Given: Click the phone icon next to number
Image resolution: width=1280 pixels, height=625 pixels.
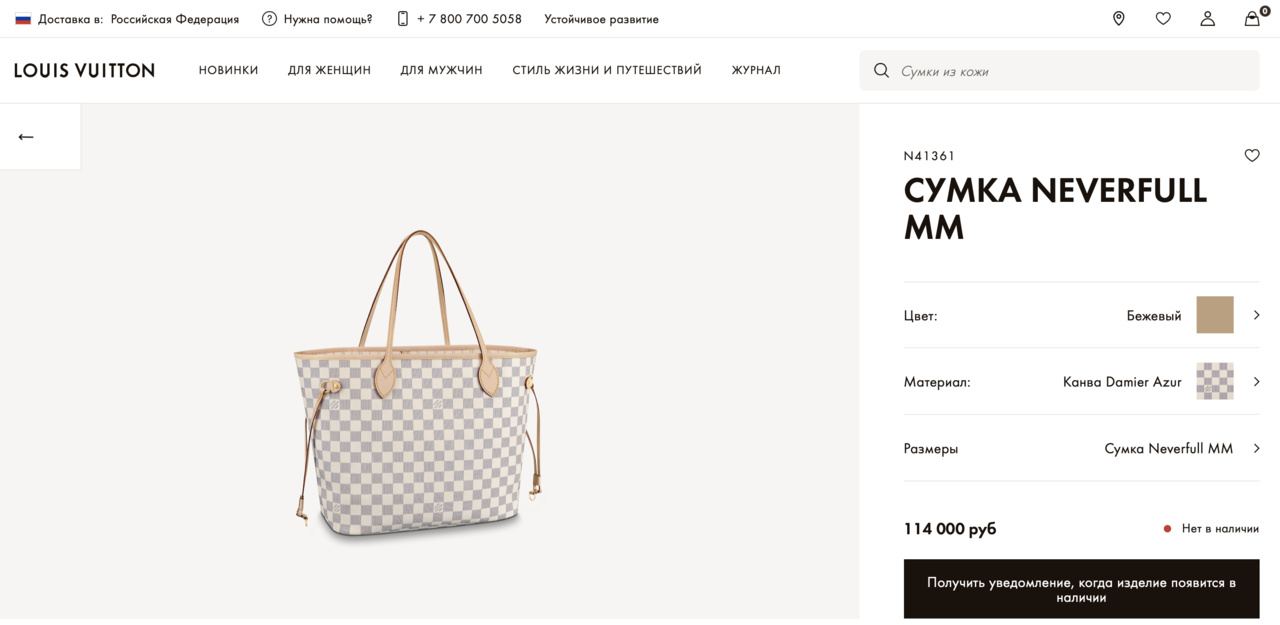Looking at the screenshot, I should click(x=403, y=19).
